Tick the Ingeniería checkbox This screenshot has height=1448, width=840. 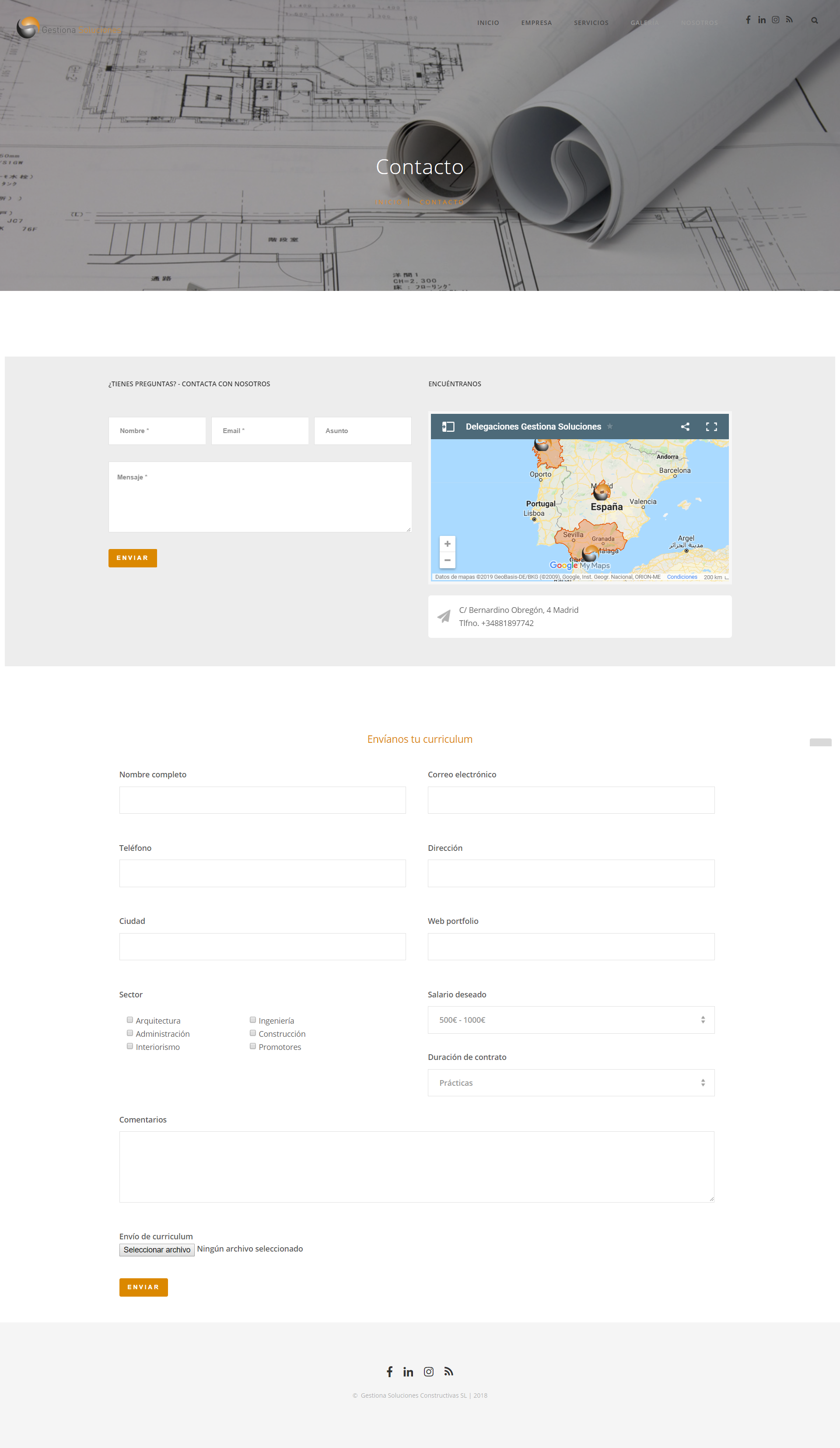(x=253, y=1020)
